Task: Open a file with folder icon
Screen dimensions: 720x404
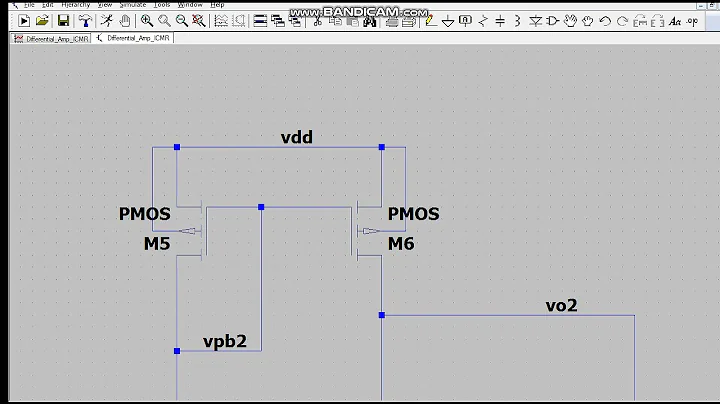Action: click(42, 21)
